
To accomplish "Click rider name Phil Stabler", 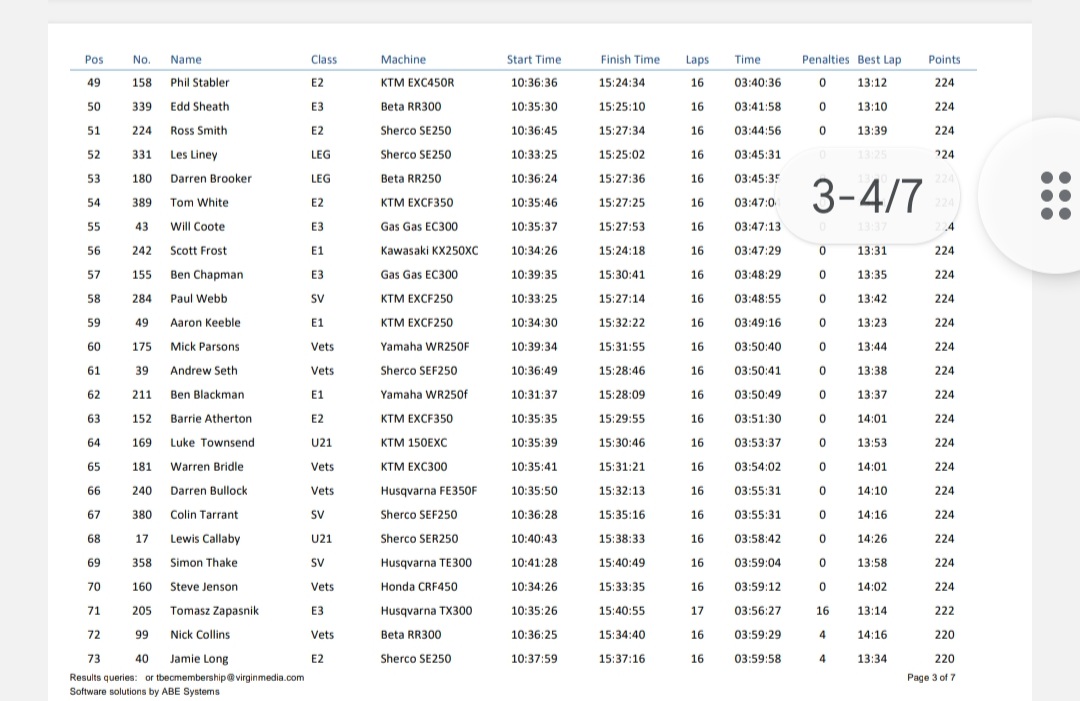I will click(199, 83).
